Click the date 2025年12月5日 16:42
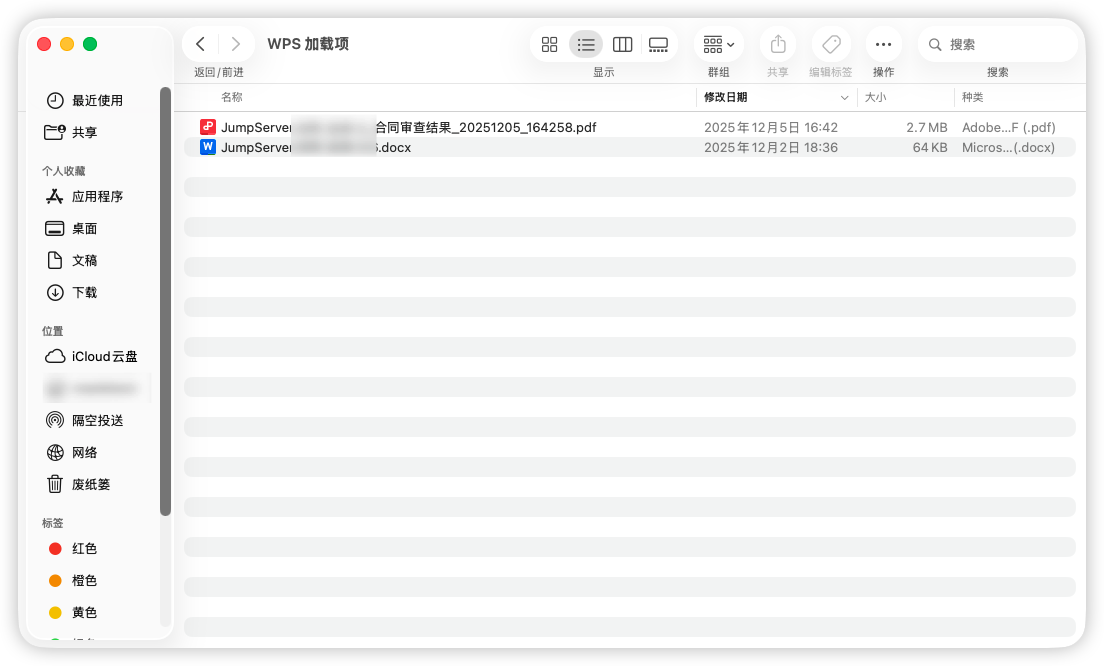Screen dimensions: 1104x666 (x=771, y=127)
